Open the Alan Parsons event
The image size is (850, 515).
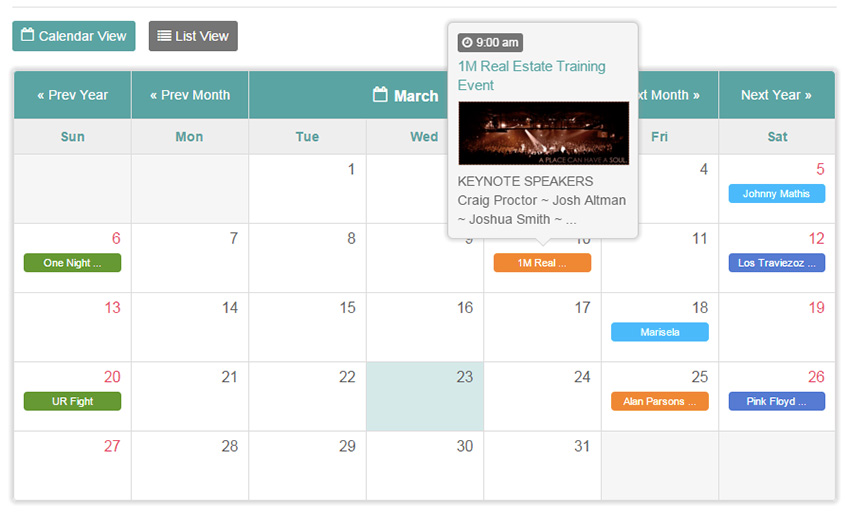click(659, 401)
